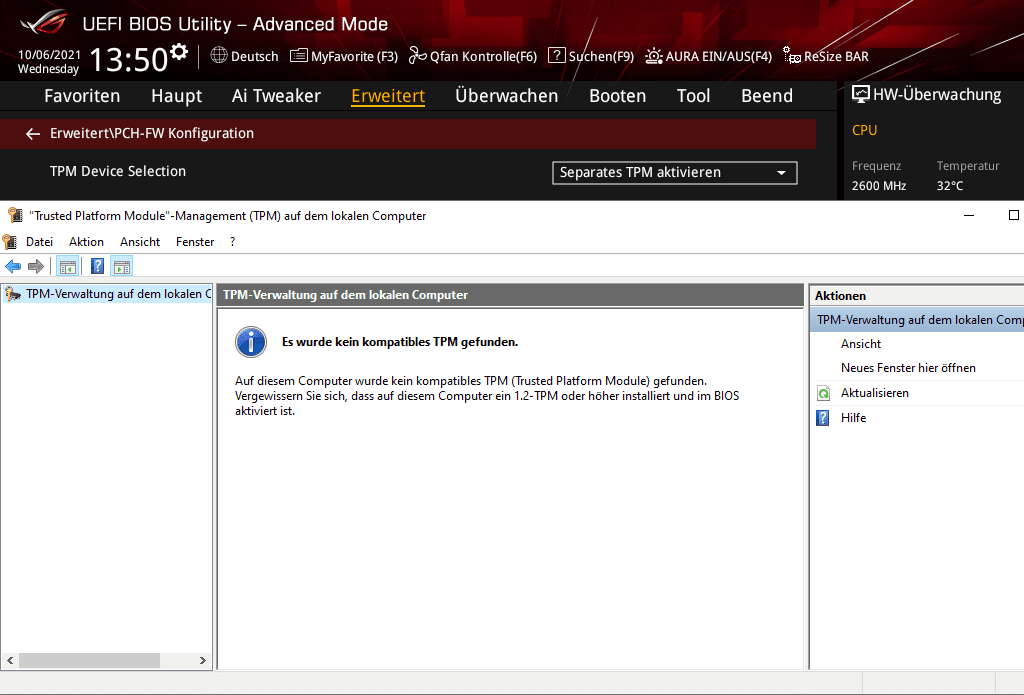Open Qfan Kontrolle (F6)
Viewport: 1024px width, 695px height.
click(x=473, y=56)
